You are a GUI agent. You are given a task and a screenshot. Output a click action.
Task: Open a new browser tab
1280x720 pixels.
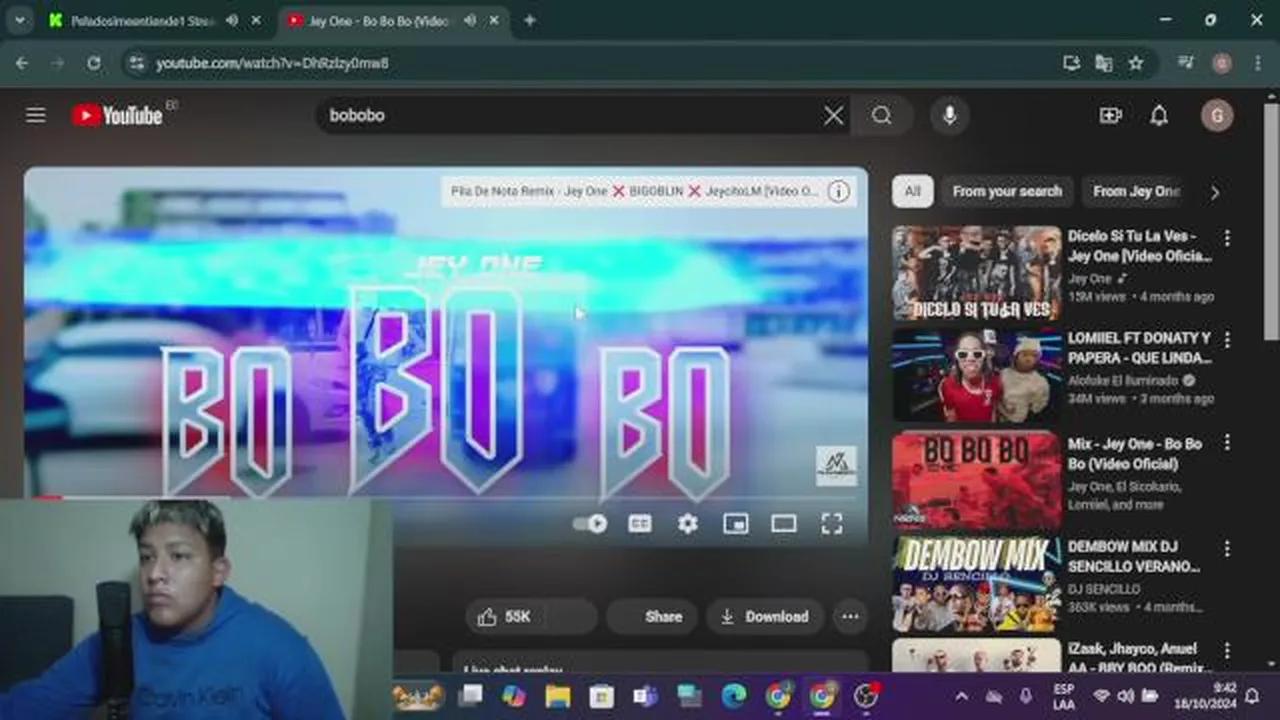[530, 20]
